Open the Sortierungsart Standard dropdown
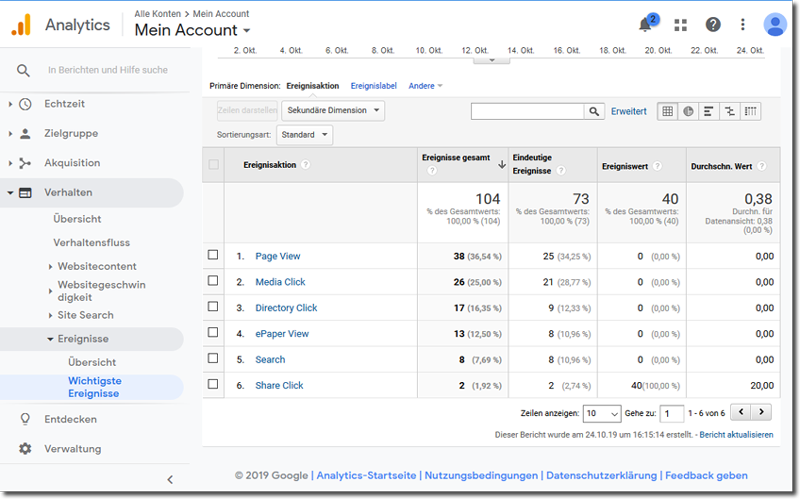800x499 pixels. coord(305,135)
